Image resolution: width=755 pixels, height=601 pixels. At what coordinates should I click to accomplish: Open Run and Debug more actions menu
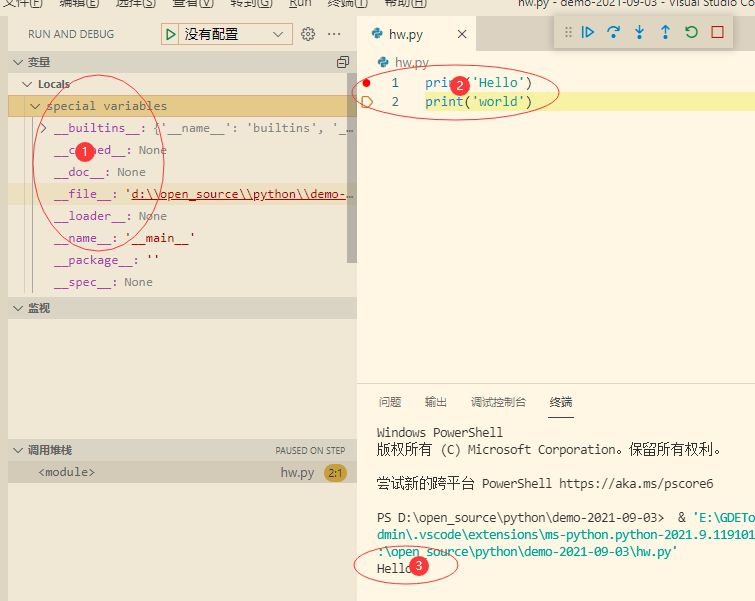click(x=334, y=34)
